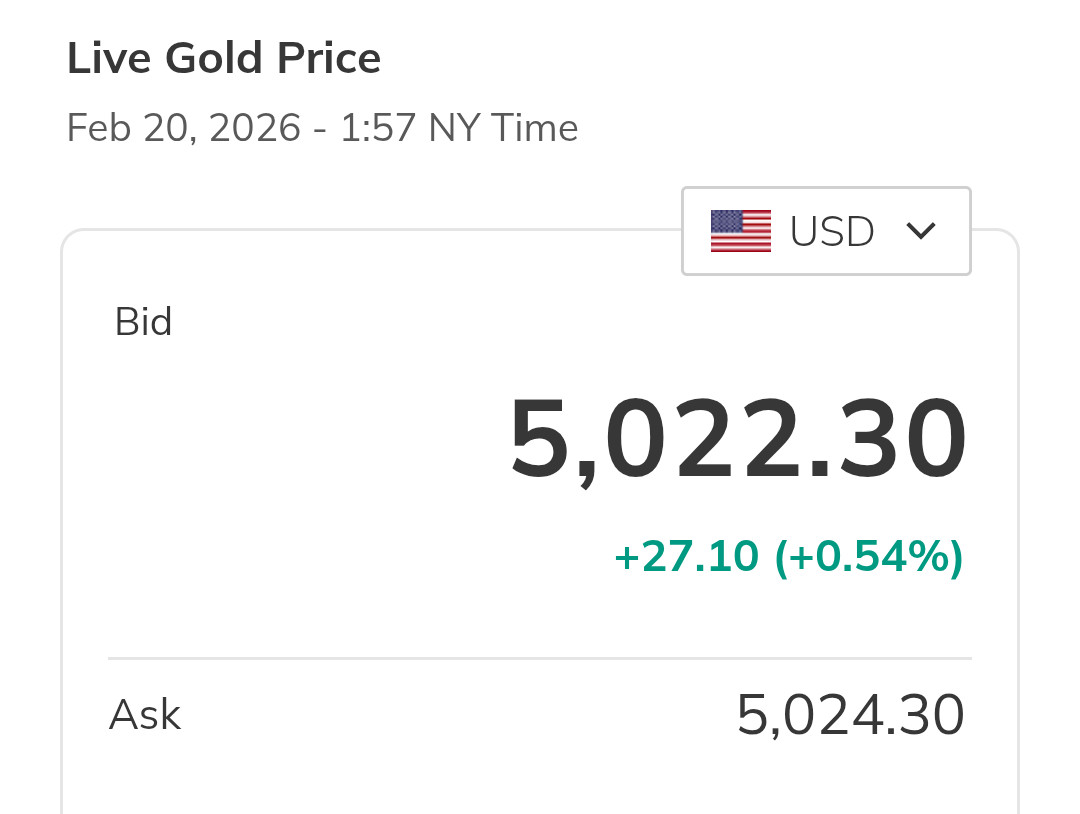
Task: Select the Ask label
Action: 145,715
